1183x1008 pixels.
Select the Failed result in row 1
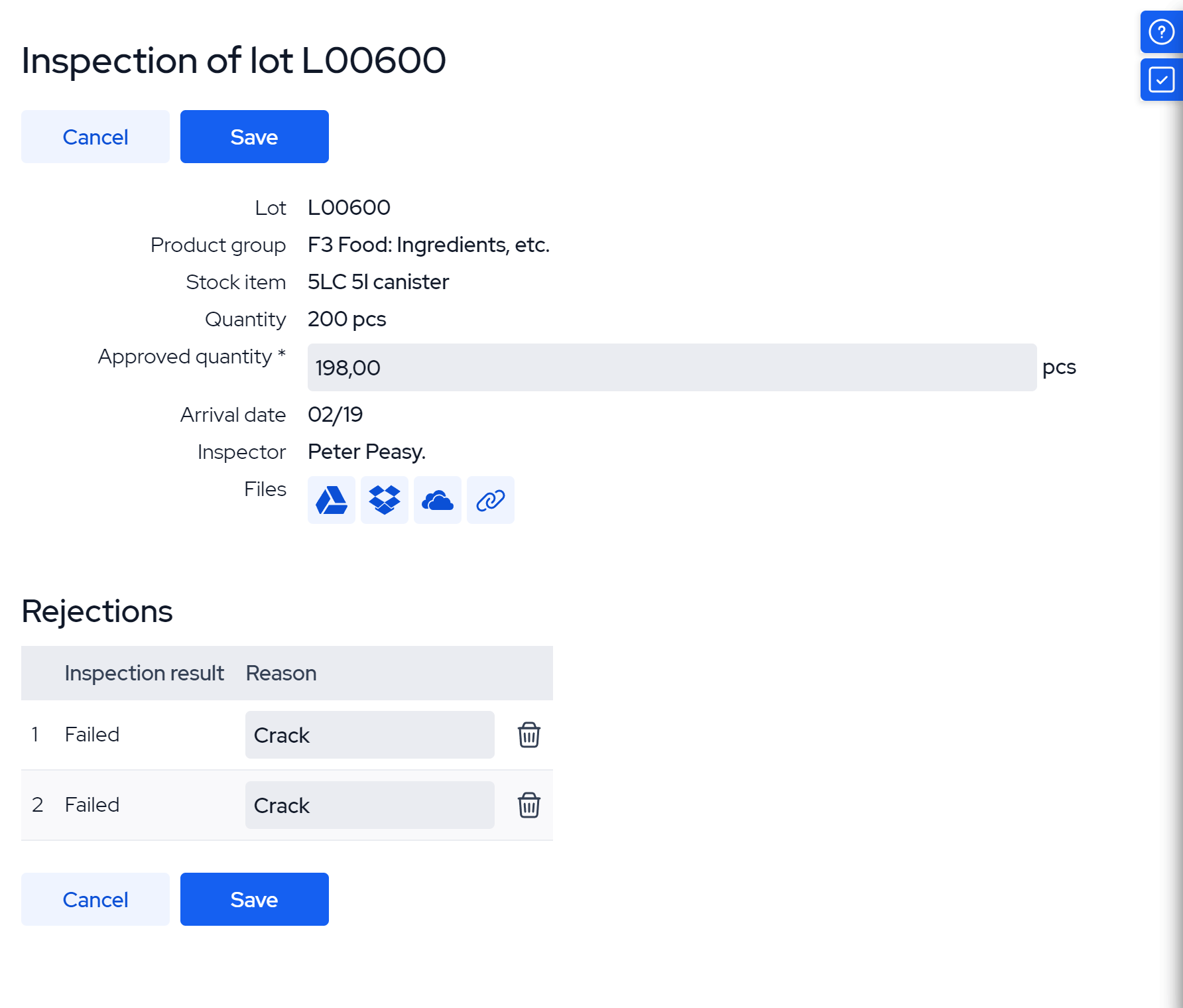tap(92, 735)
